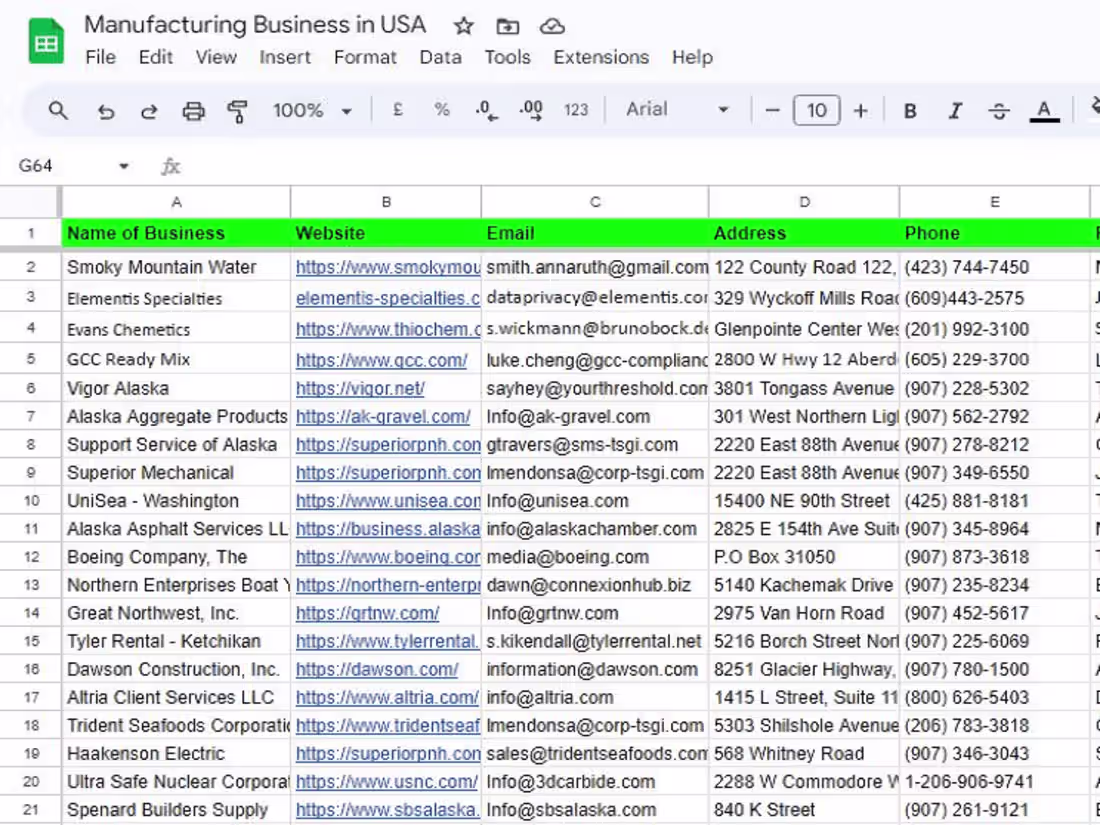Viewport: 1100px width, 825px height.
Task: Decrease decimal places
Action: click(x=485, y=110)
